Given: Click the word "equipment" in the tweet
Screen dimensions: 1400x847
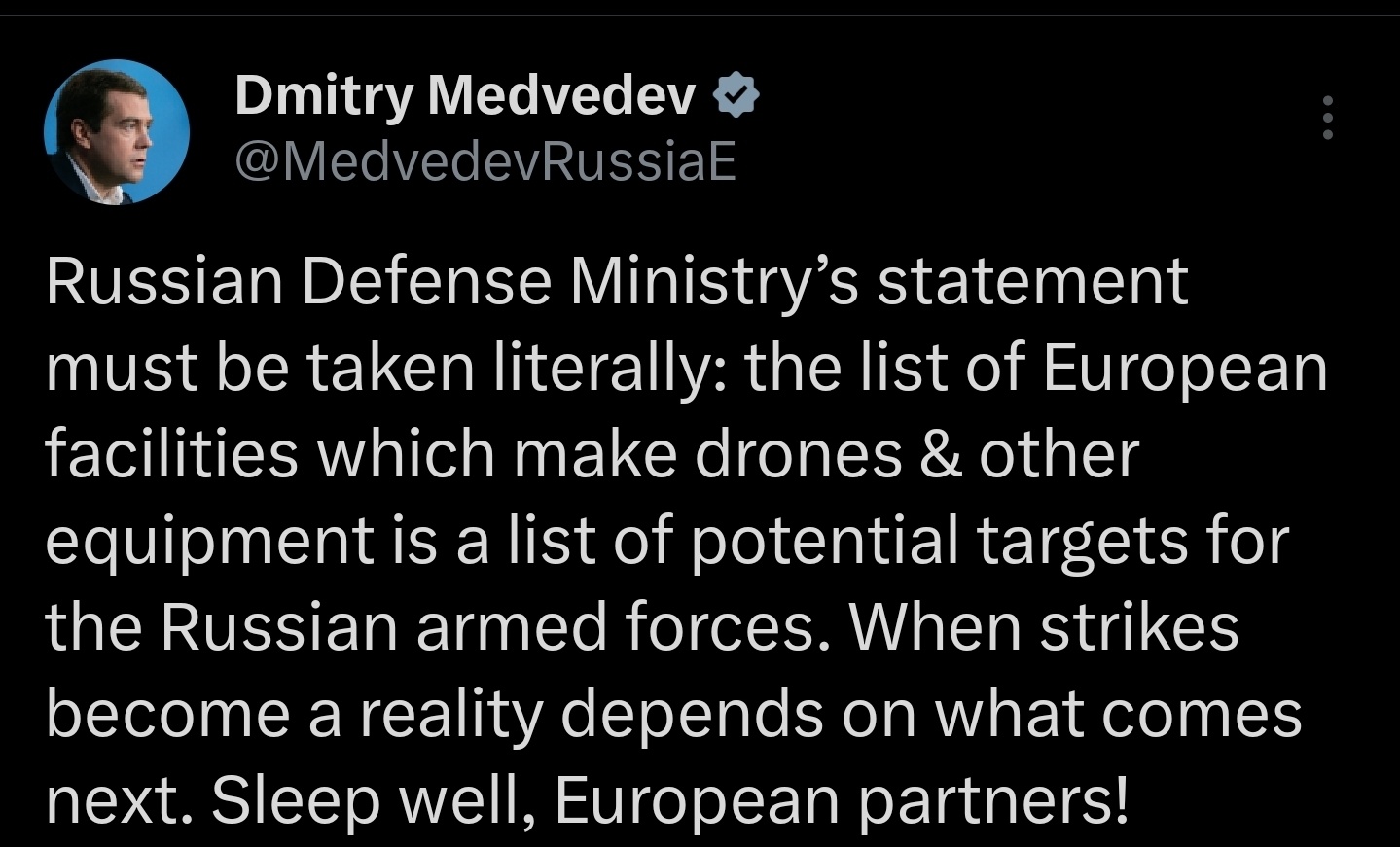Looking at the screenshot, I should [x=209, y=542].
